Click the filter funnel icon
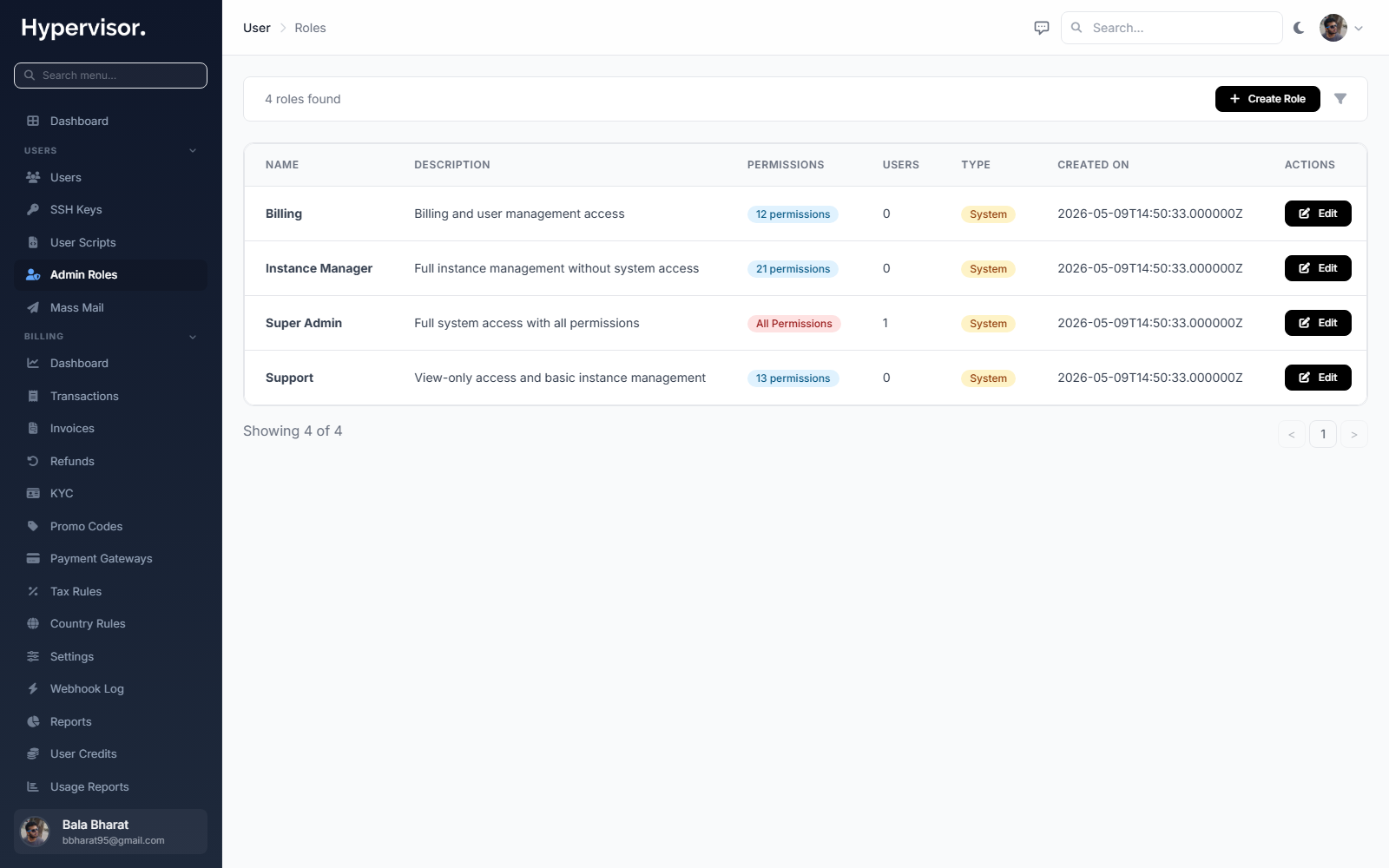 (1340, 99)
